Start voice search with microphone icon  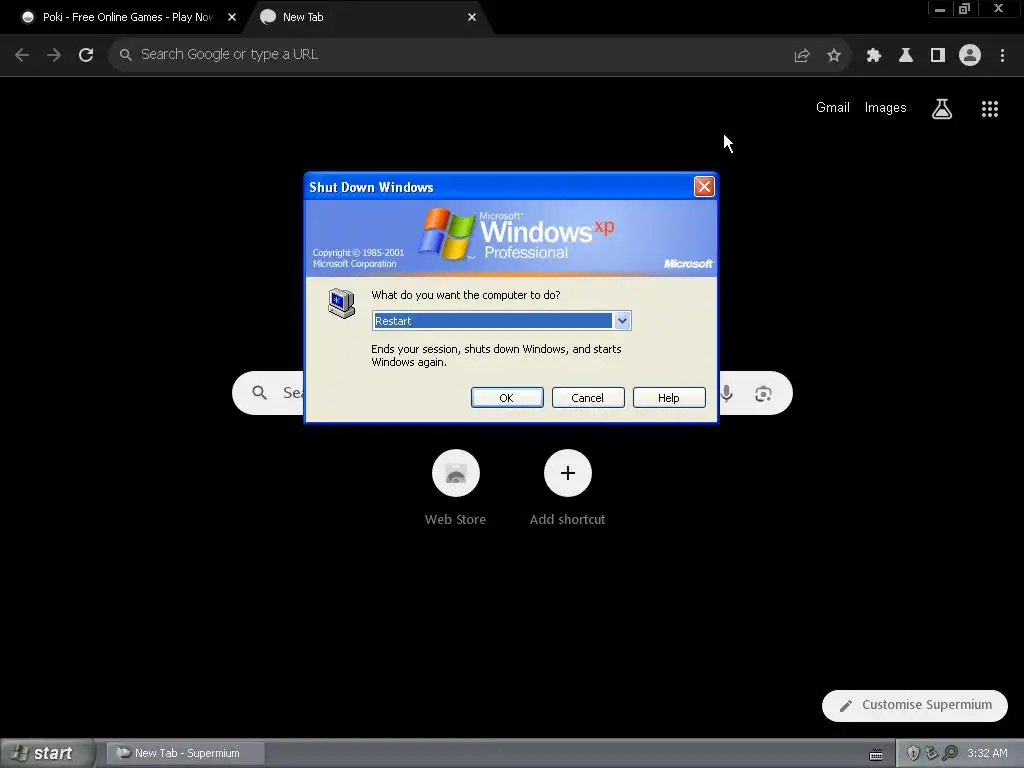point(727,393)
